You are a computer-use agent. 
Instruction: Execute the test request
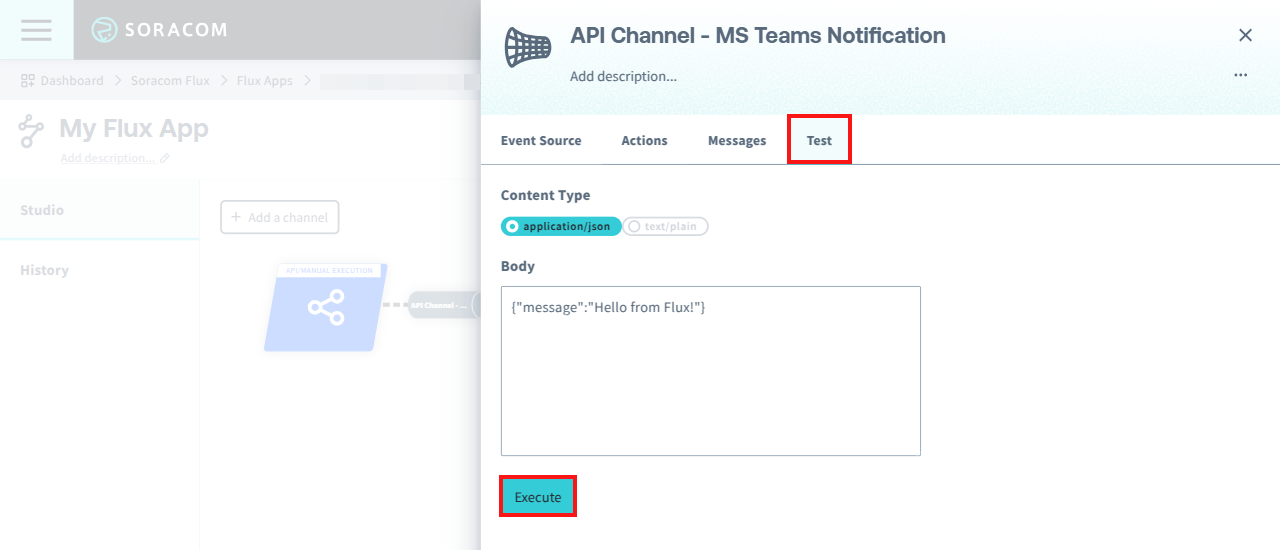coord(538,497)
